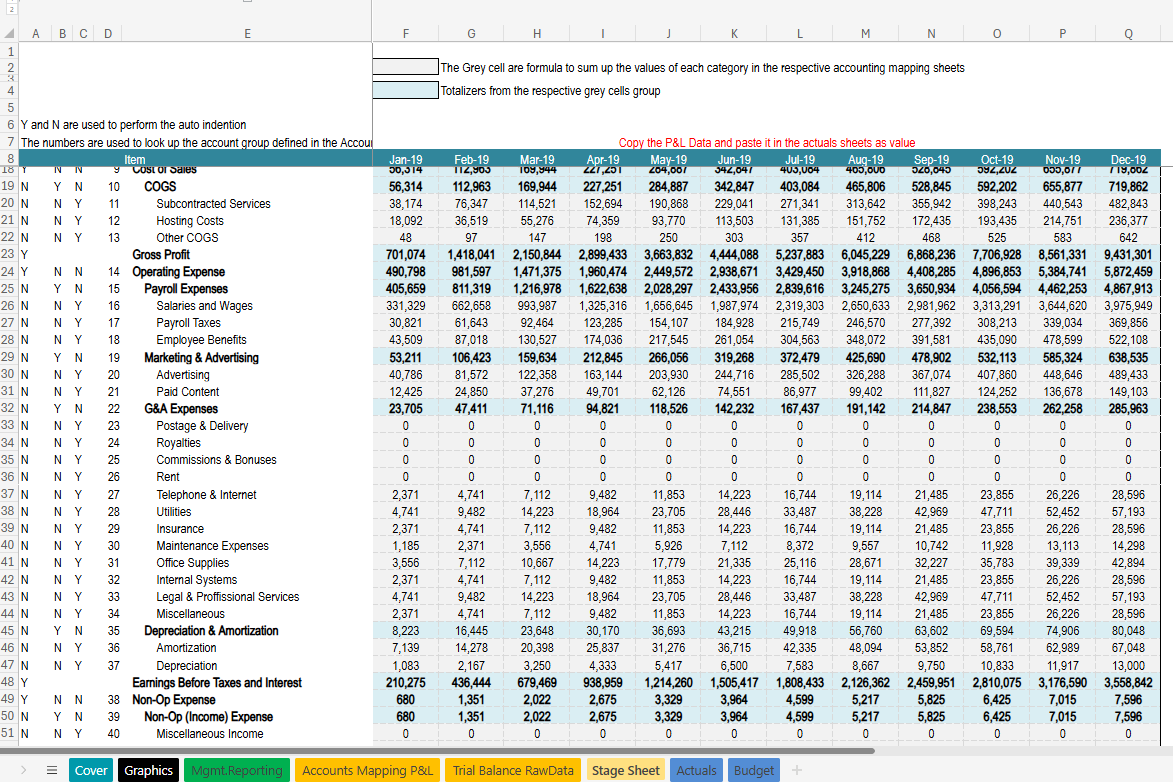Click the sheet tabs scroll-right arrow
This screenshot has height=782, width=1173.
23,770
